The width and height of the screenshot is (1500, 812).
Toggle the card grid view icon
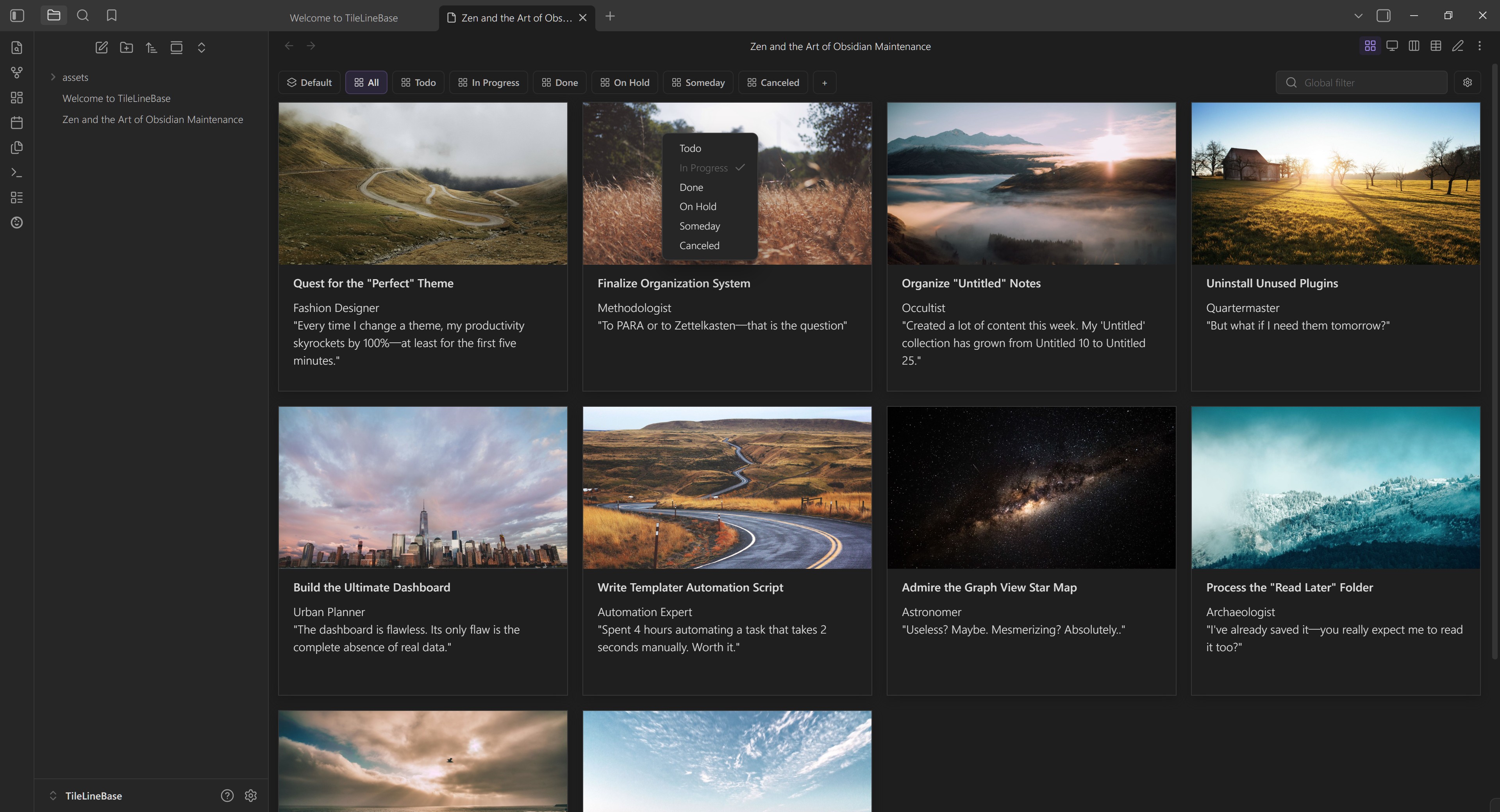(x=1370, y=45)
